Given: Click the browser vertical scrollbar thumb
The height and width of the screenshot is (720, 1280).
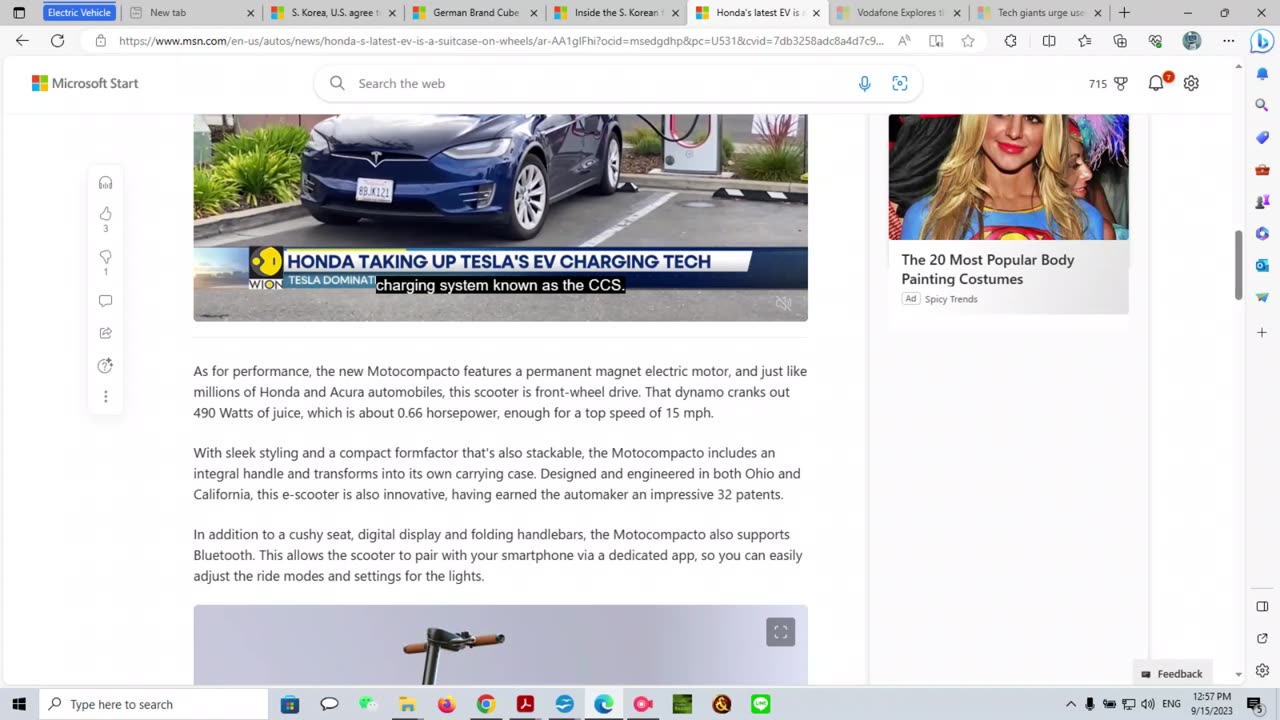Looking at the screenshot, I should click(1239, 265).
